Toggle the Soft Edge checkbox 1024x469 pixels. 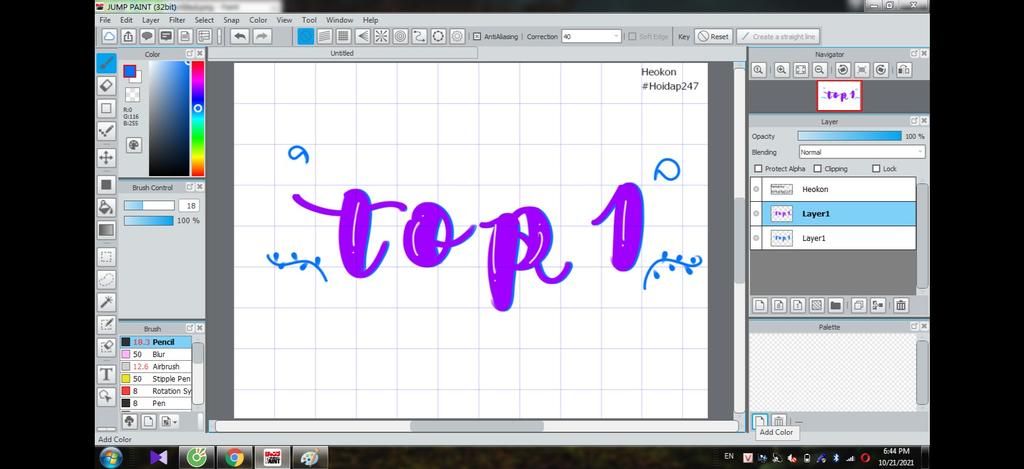click(632, 37)
